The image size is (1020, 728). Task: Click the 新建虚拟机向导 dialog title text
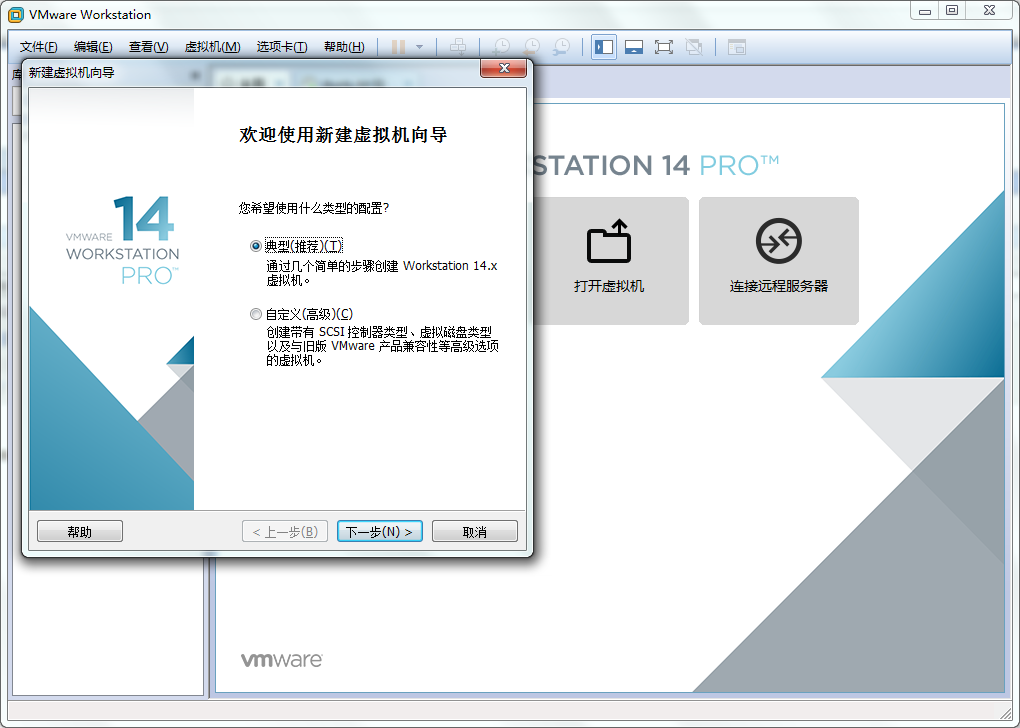[x=72, y=72]
